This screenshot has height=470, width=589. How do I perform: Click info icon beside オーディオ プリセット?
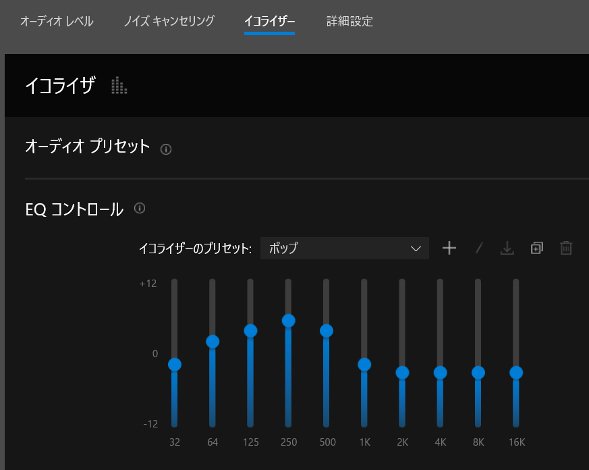coord(166,150)
